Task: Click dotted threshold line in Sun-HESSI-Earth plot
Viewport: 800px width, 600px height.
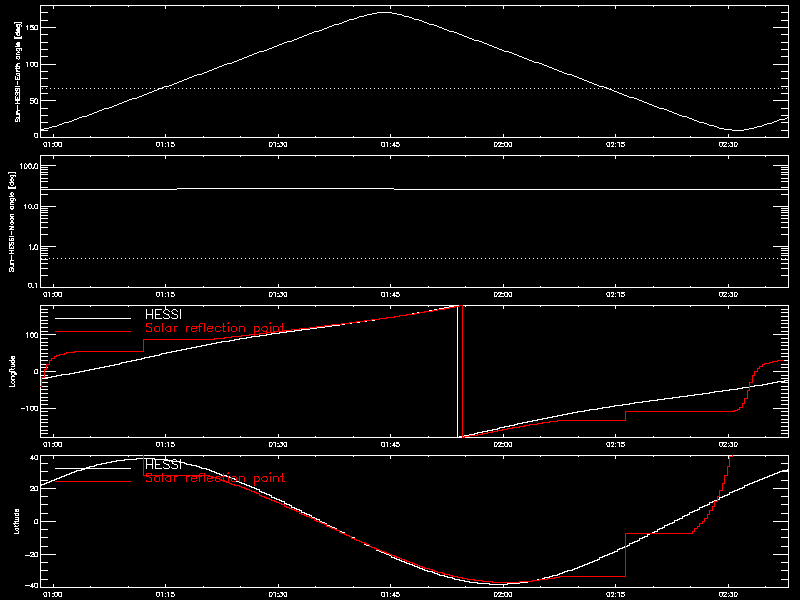Action: 414,88
